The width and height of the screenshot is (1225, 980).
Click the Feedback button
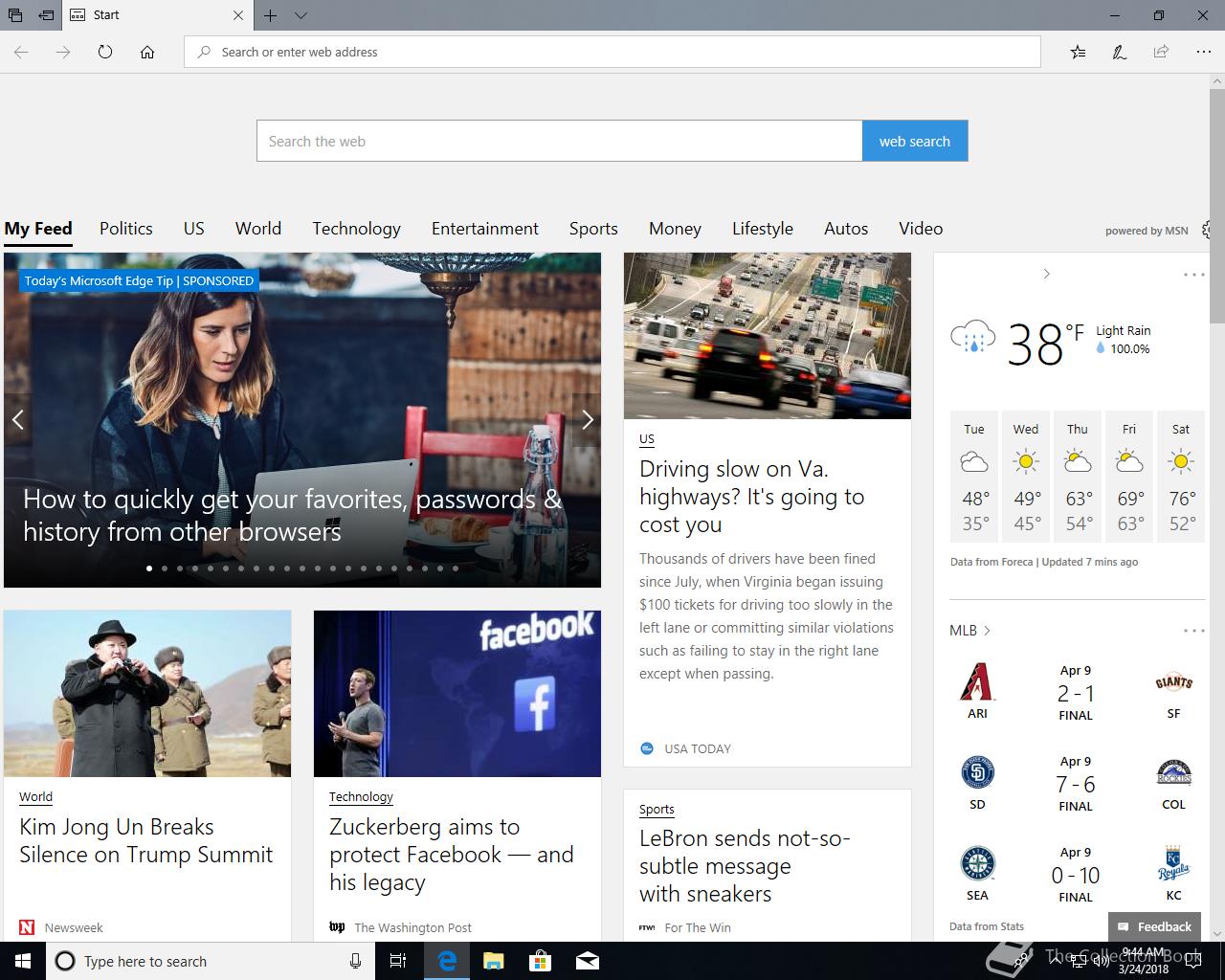click(x=1154, y=926)
